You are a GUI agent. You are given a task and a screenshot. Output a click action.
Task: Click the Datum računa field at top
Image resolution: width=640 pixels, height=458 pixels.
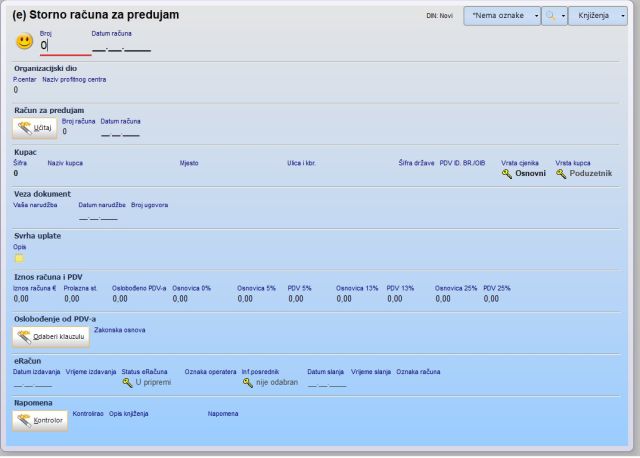[121, 46]
